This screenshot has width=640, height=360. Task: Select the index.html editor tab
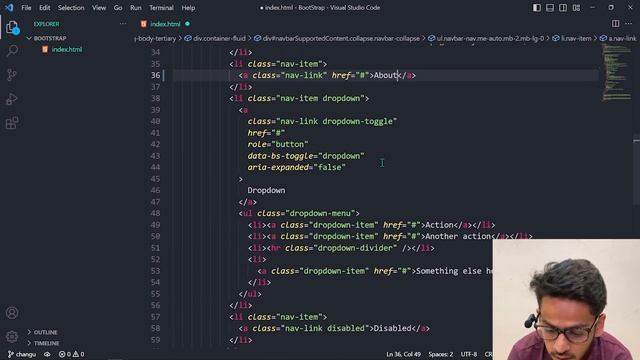click(165, 24)
